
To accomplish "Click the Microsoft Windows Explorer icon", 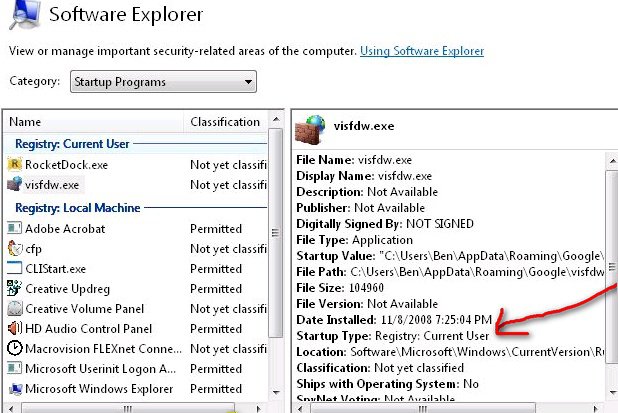I will 15,389.
